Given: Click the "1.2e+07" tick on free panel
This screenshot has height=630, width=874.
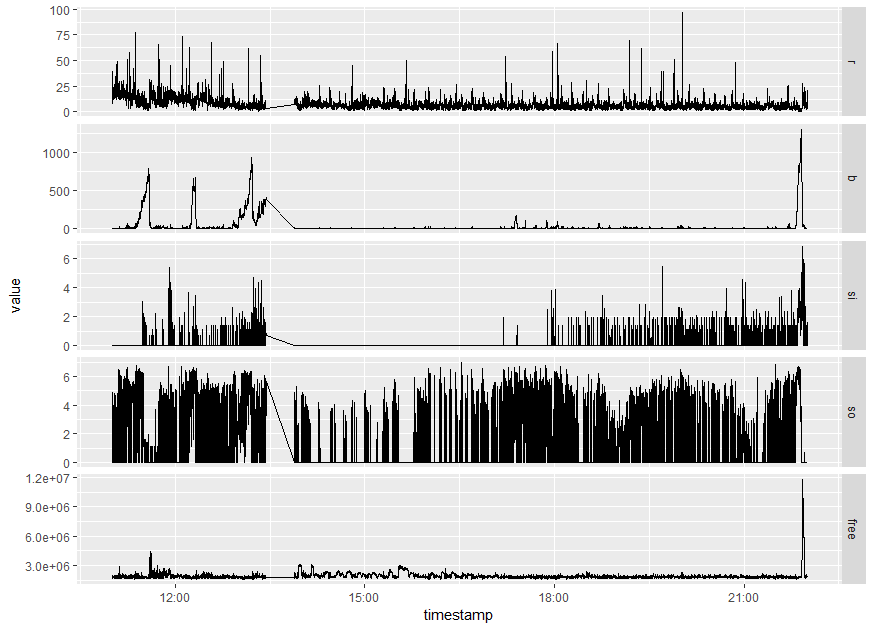Looking at the screenshot, I should point(50,479).
